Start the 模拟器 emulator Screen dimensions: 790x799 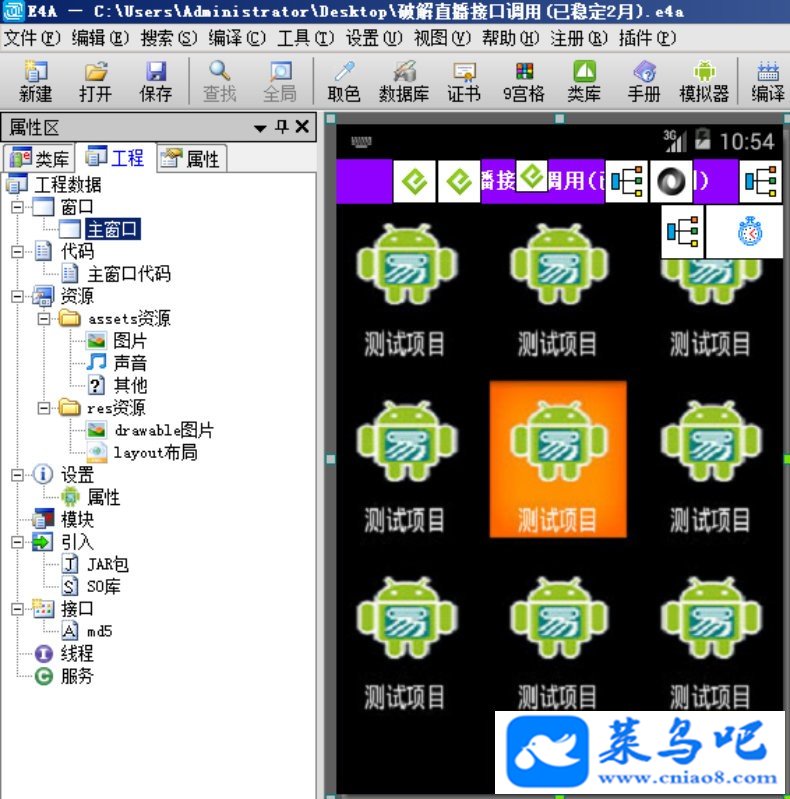click(704, 81)
